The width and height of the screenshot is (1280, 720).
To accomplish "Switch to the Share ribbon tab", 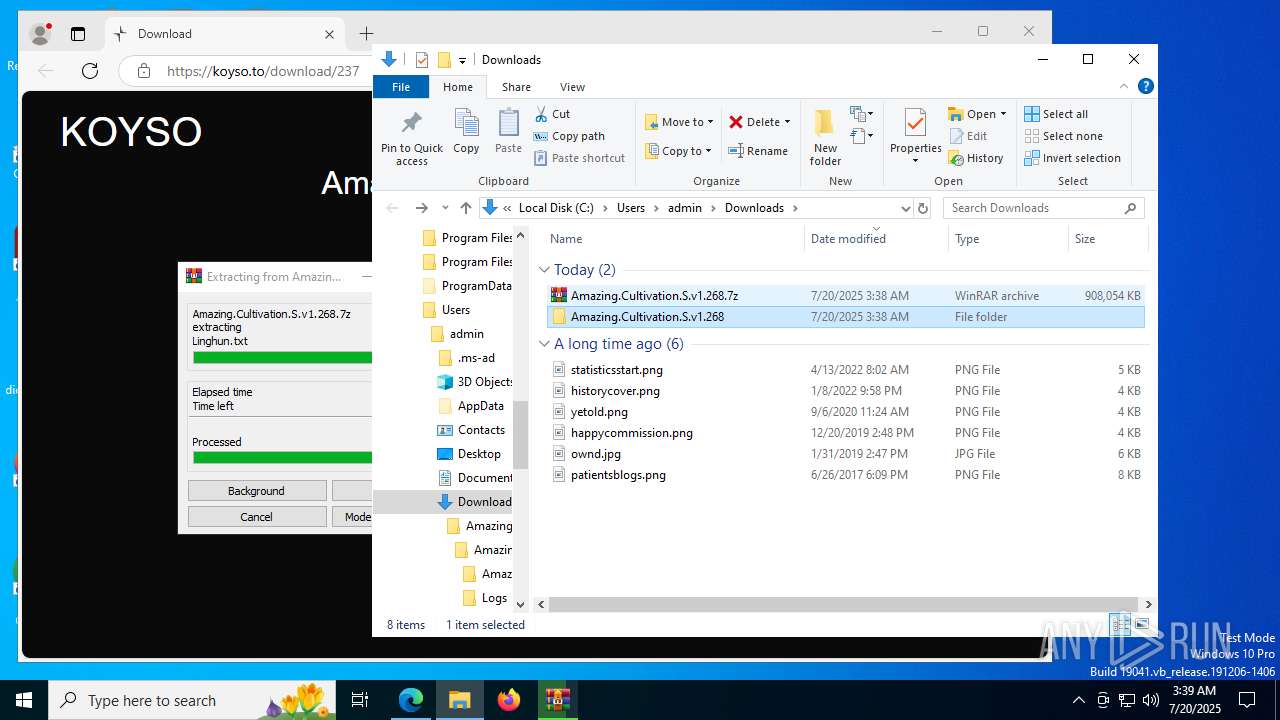I will [x=516, y=87].
